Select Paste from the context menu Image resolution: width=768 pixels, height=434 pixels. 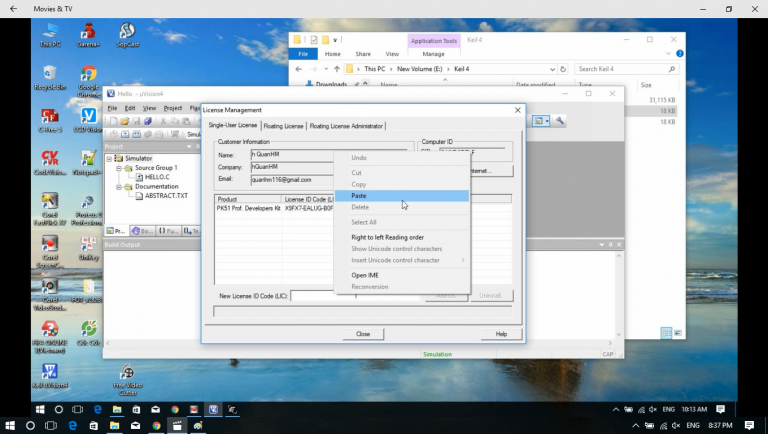359,195
